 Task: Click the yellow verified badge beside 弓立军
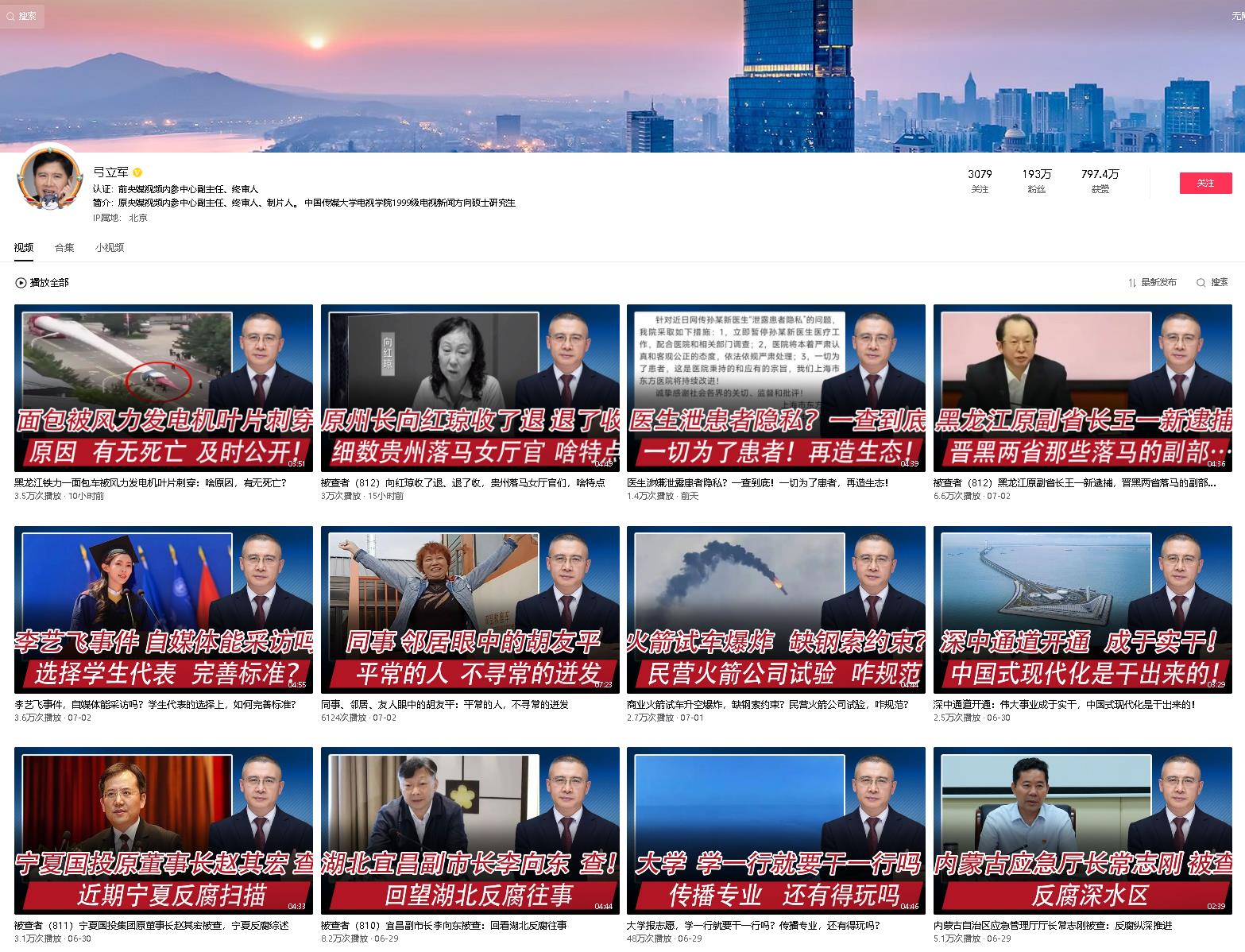pyautogui.click(x=137, y=172)
